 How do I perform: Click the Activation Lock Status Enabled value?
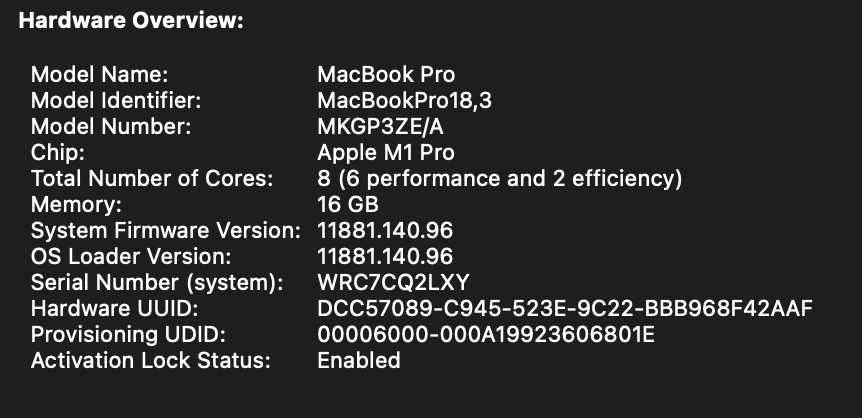pyautogui.click(x=358, y=361)
